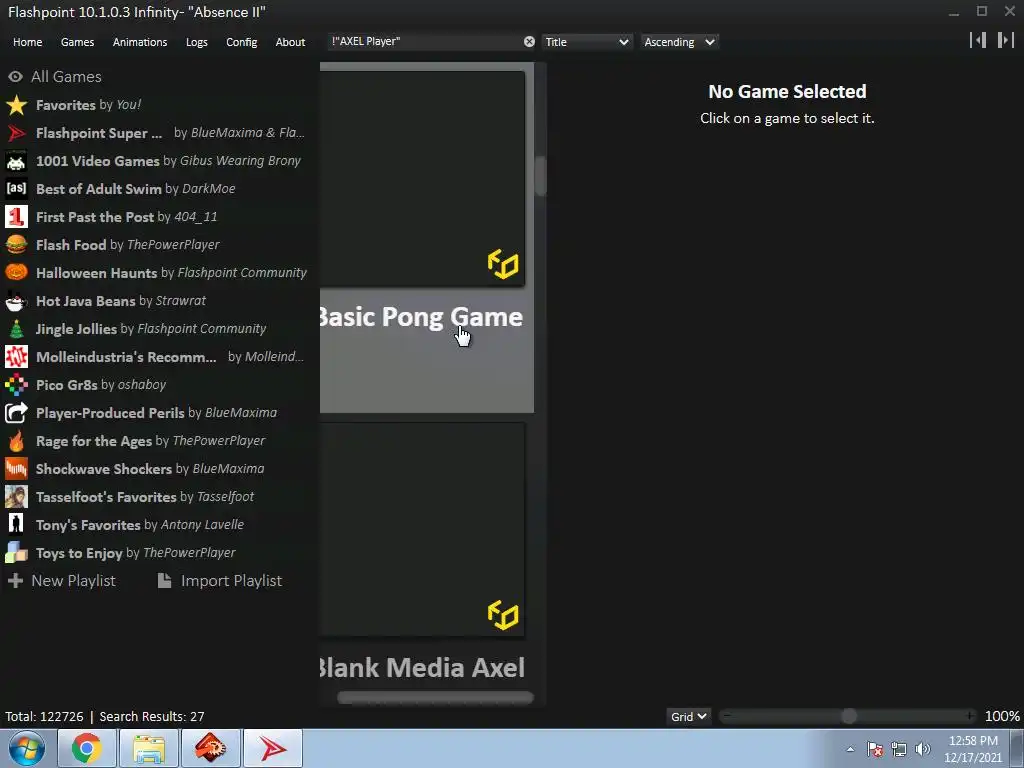1024x768 pixels.
Task: Click the Shockwave Shockers orange icon
Action: tap(16, 469)
